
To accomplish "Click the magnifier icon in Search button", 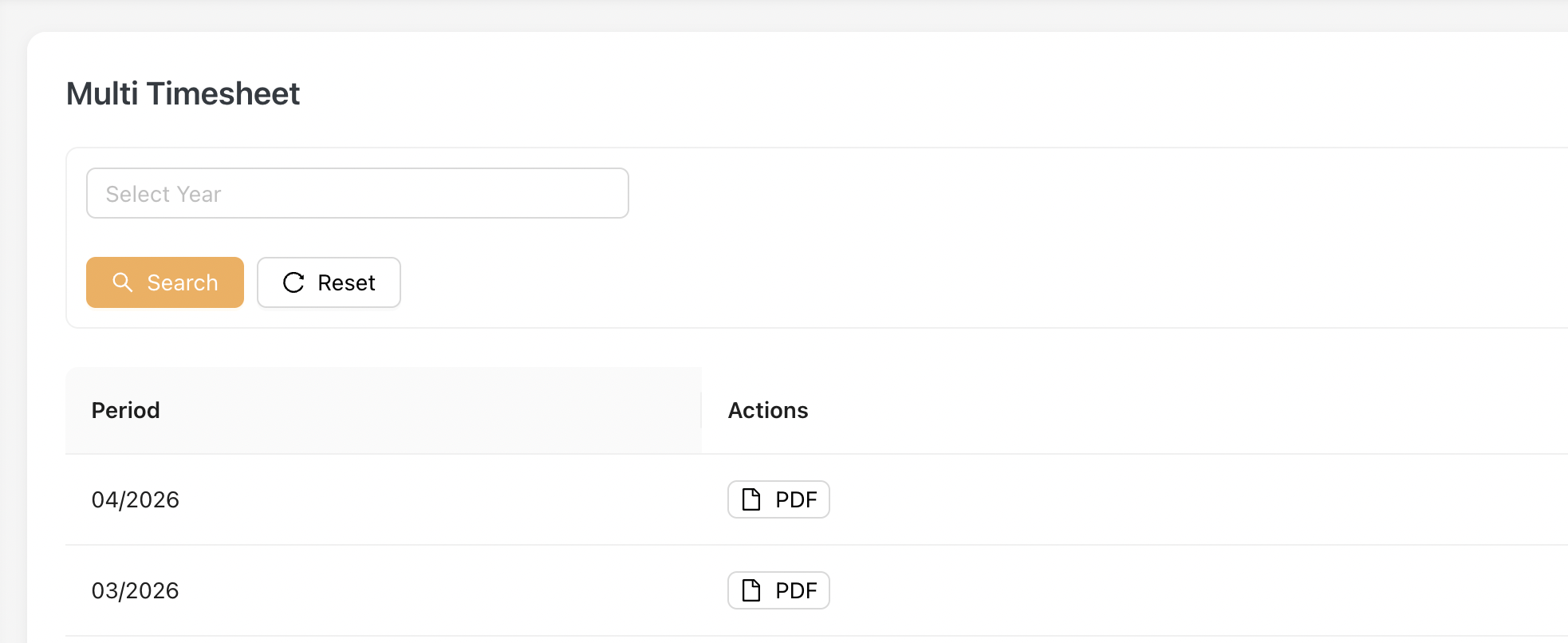I will pyautogui.click(x=122, y=282).
